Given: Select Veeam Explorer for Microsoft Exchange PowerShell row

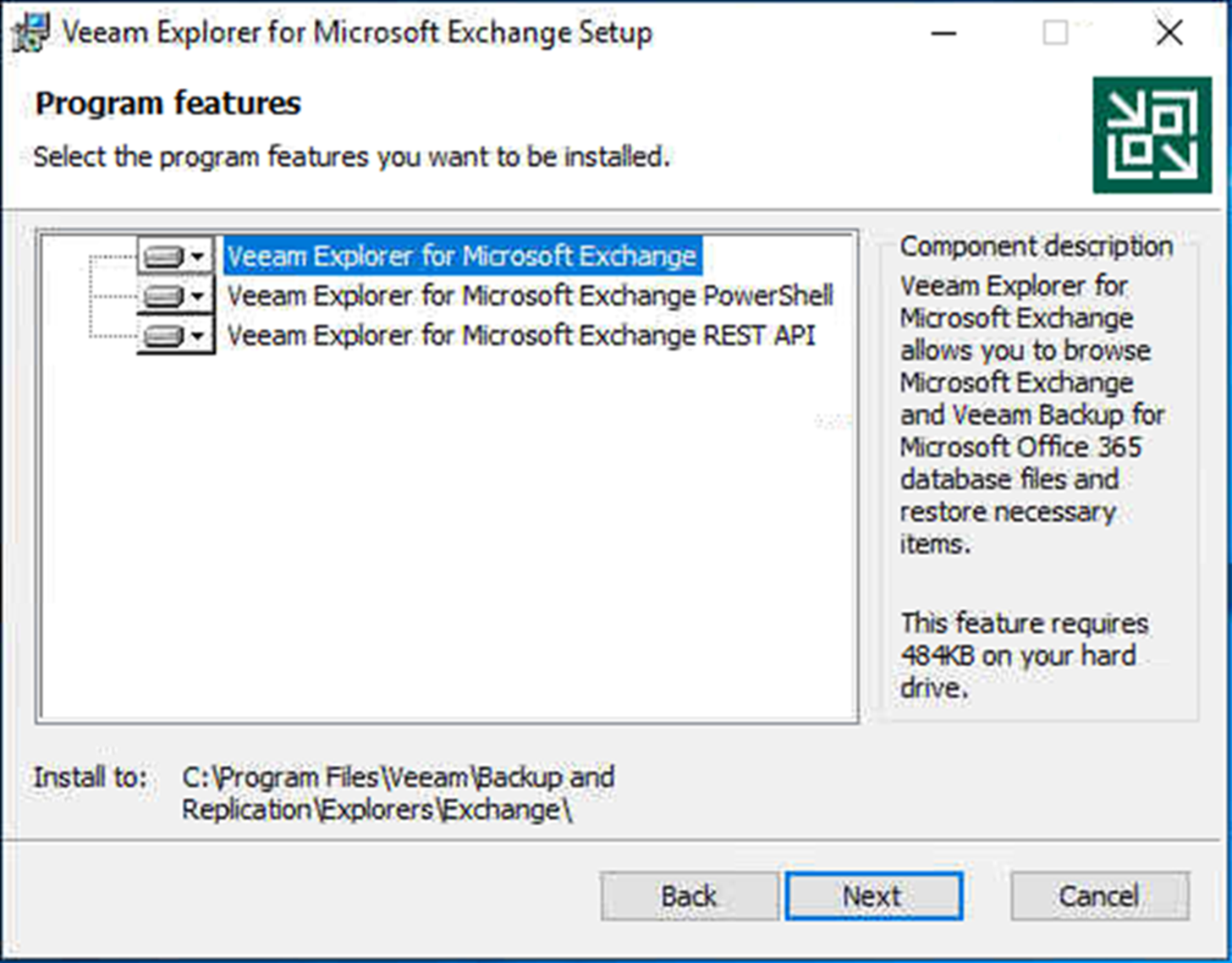Looking at the screenshot, I should pos(530,295).
